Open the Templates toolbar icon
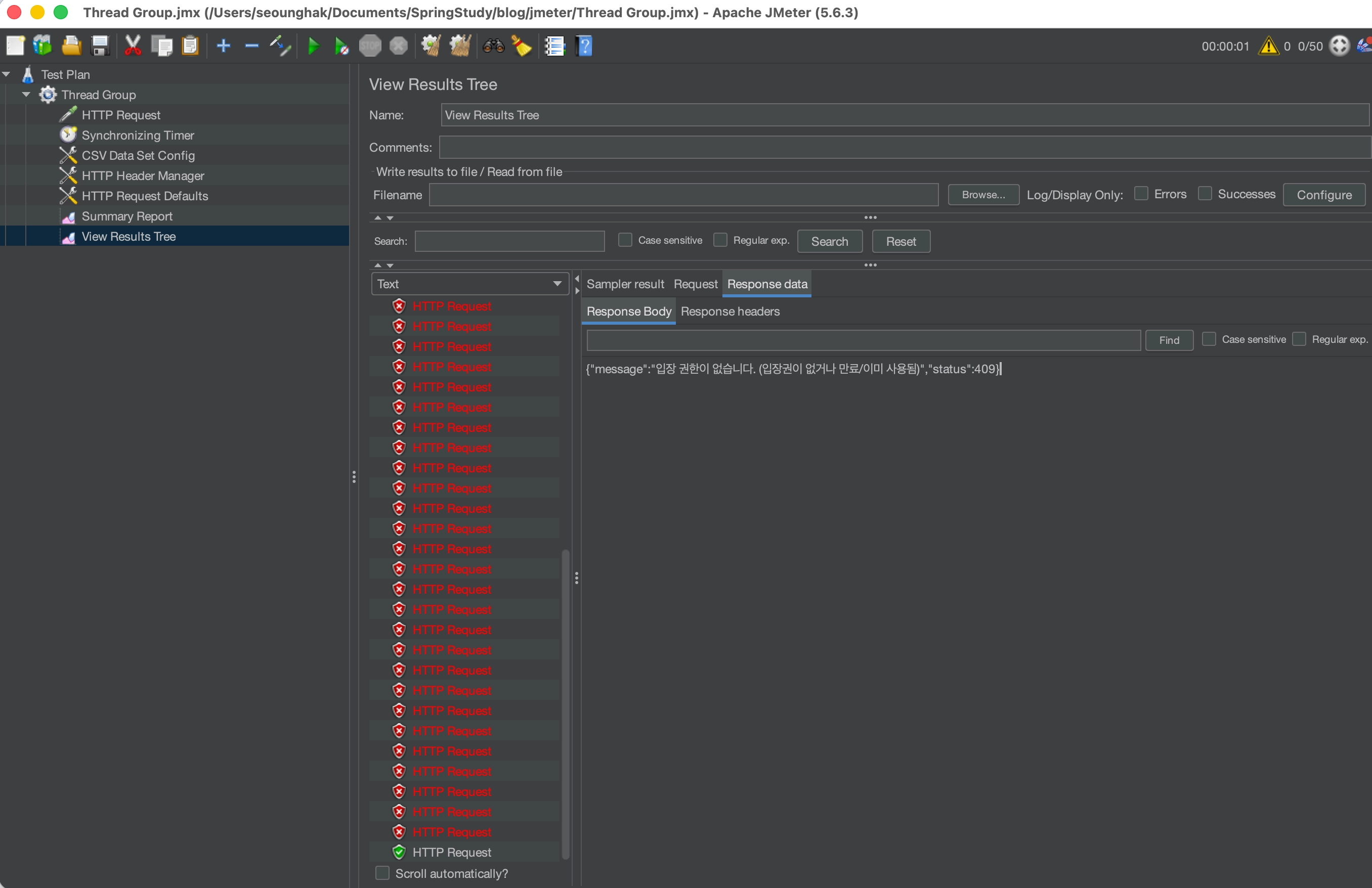The width and height of the screenshot is (1372, 888). pyautogui.click(x=42, y=46)
